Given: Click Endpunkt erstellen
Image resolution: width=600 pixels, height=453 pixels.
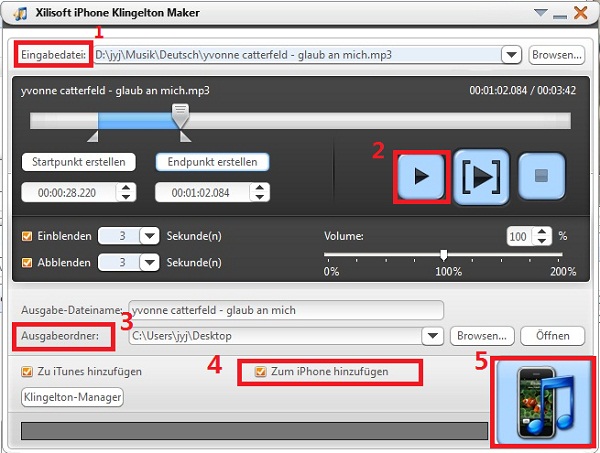Looking at the screenshot, I should click(x=212, y=162).
